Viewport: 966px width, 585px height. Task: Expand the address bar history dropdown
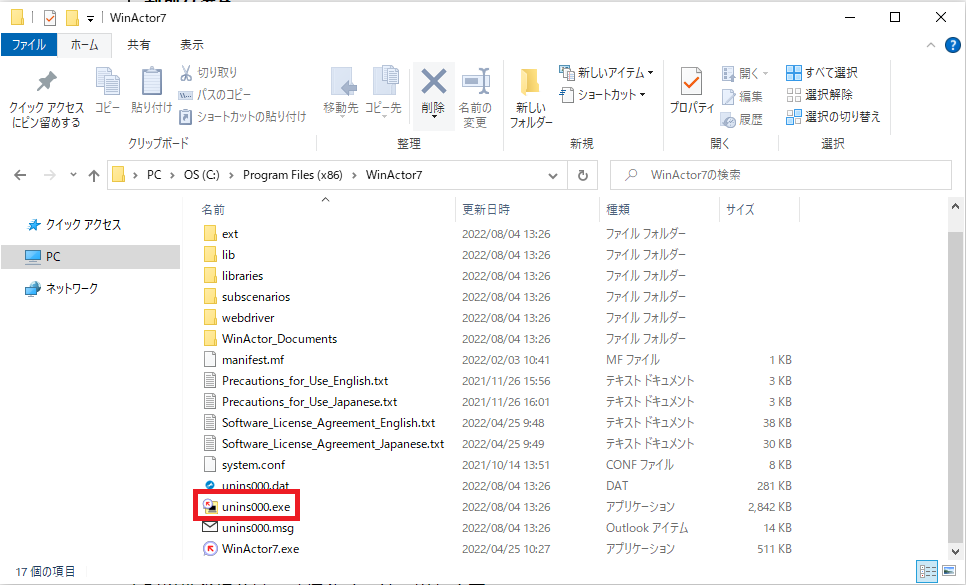coord(553,176)
